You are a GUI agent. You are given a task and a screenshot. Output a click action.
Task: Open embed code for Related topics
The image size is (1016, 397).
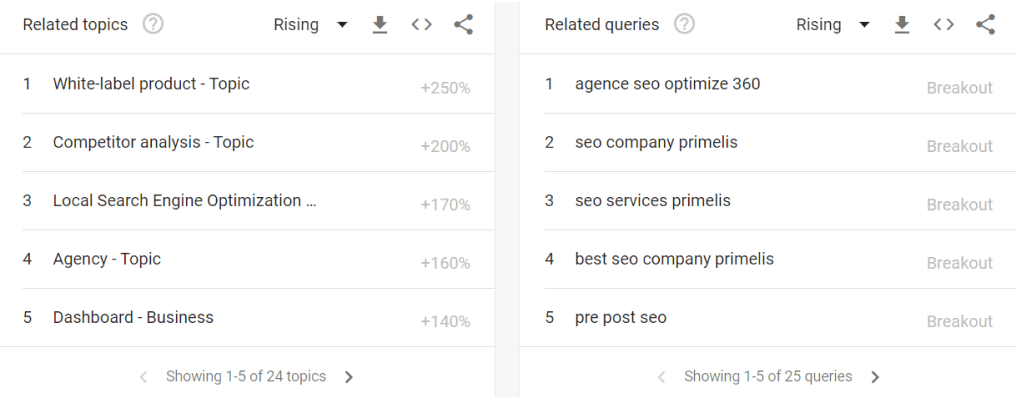click(x=421, y=25)
